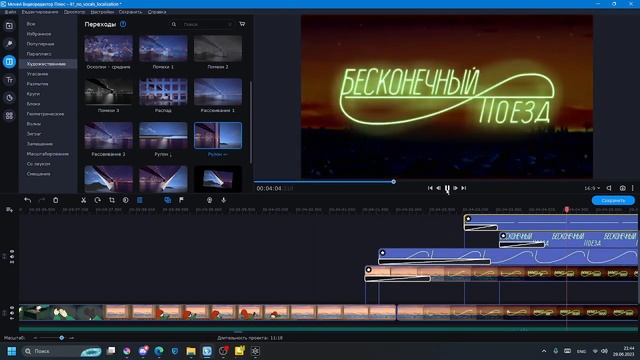The width and height of the screenshot is (640, 360).
Task: Step forward one frame in preview
Action: click(x=456, y=188)
